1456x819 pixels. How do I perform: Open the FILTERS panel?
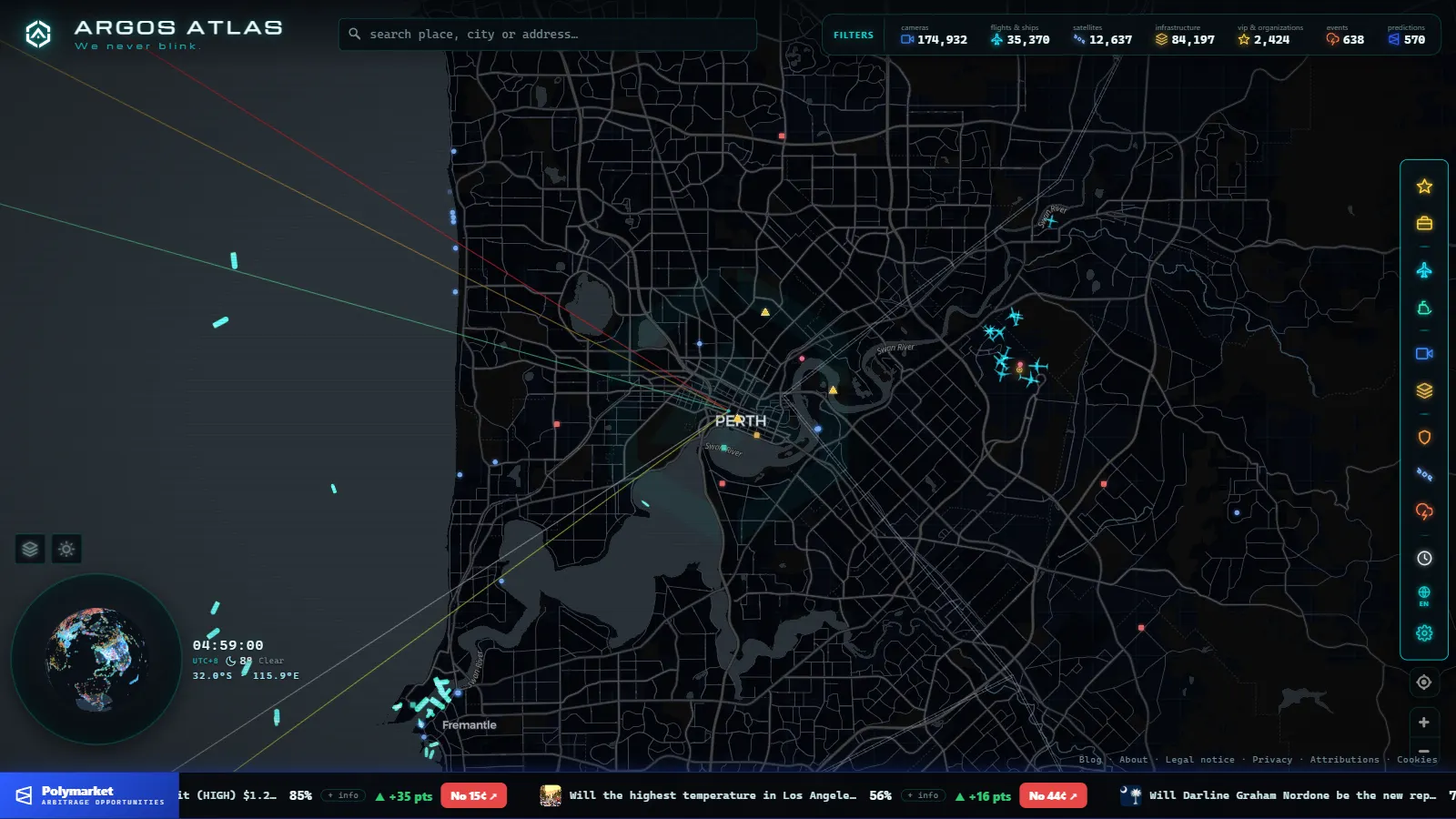(x=854, y=35)
